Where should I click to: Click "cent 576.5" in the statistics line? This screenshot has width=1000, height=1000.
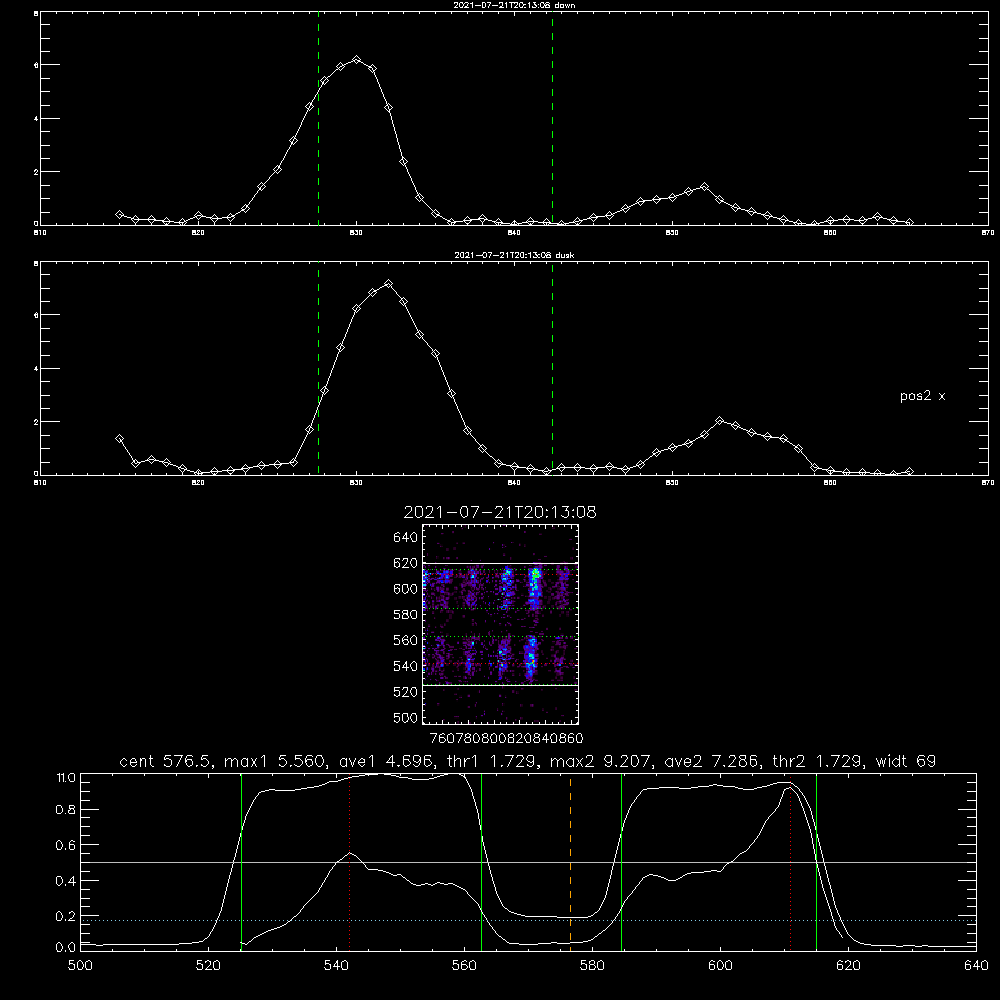166,761
